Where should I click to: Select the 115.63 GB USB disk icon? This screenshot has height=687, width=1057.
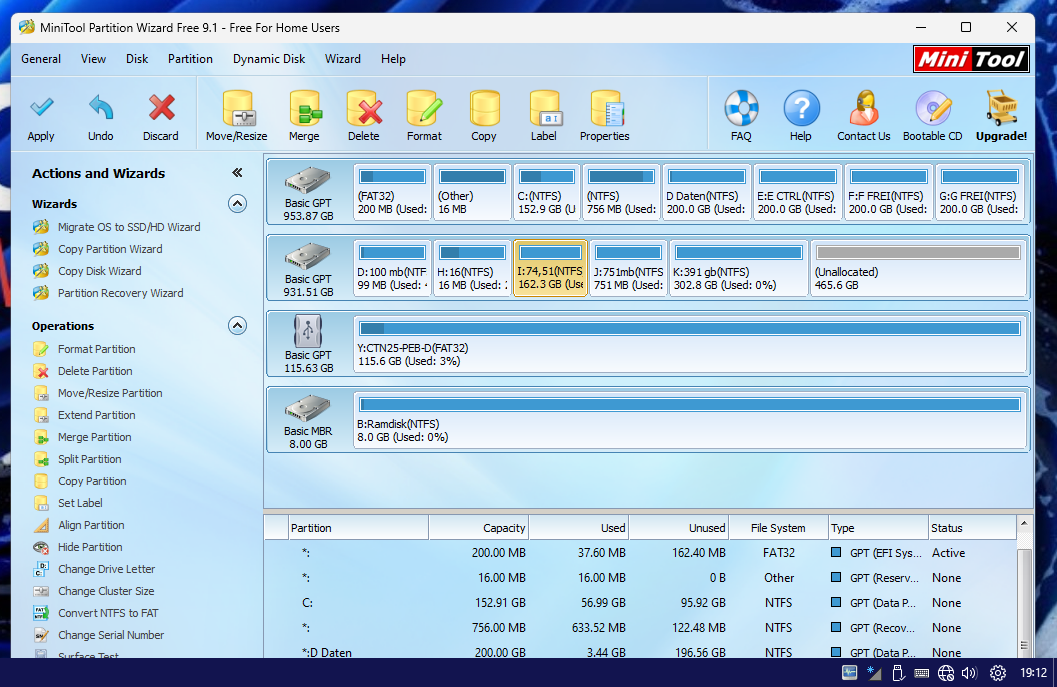(307, 331)
